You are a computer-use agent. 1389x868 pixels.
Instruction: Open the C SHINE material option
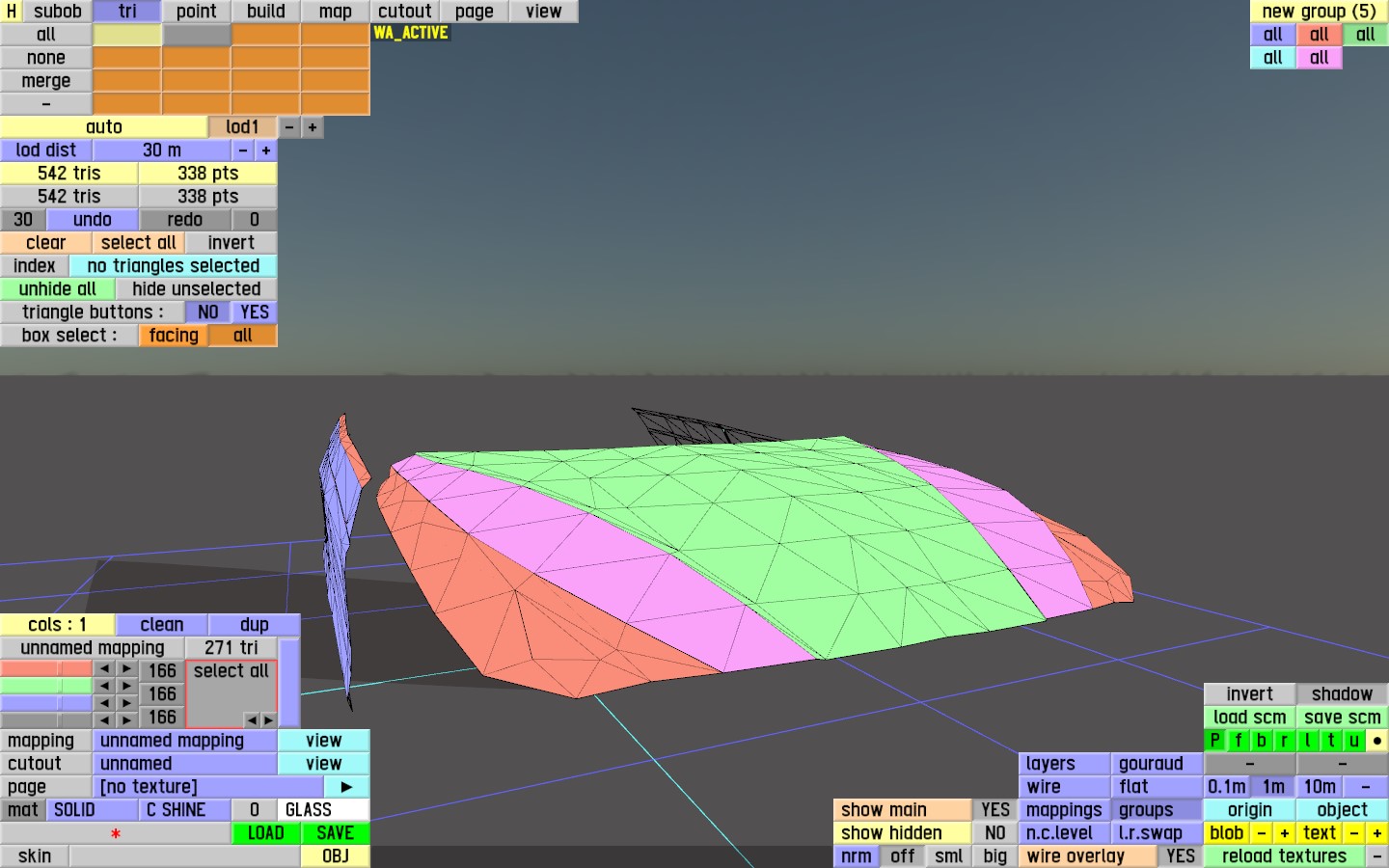185,810
